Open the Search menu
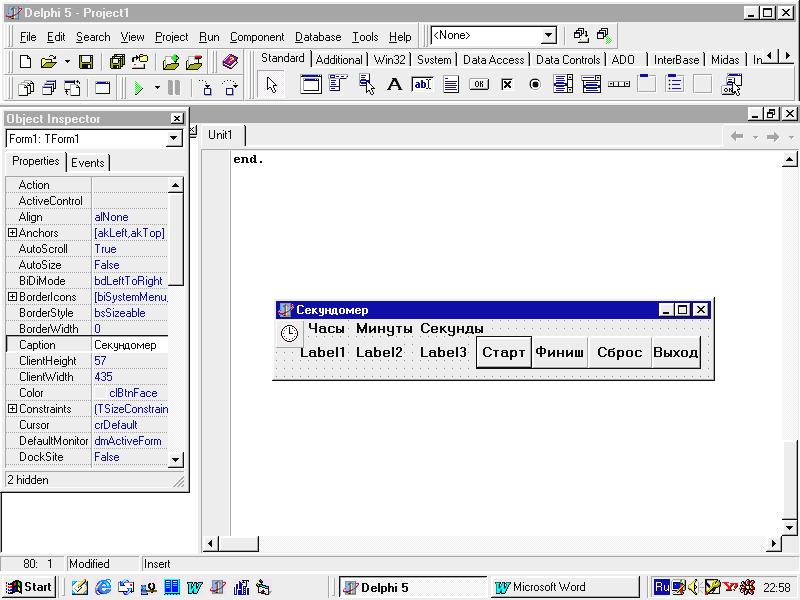Image resolution: width=800 pixels, height=600 pixels. tap(93, 37)
